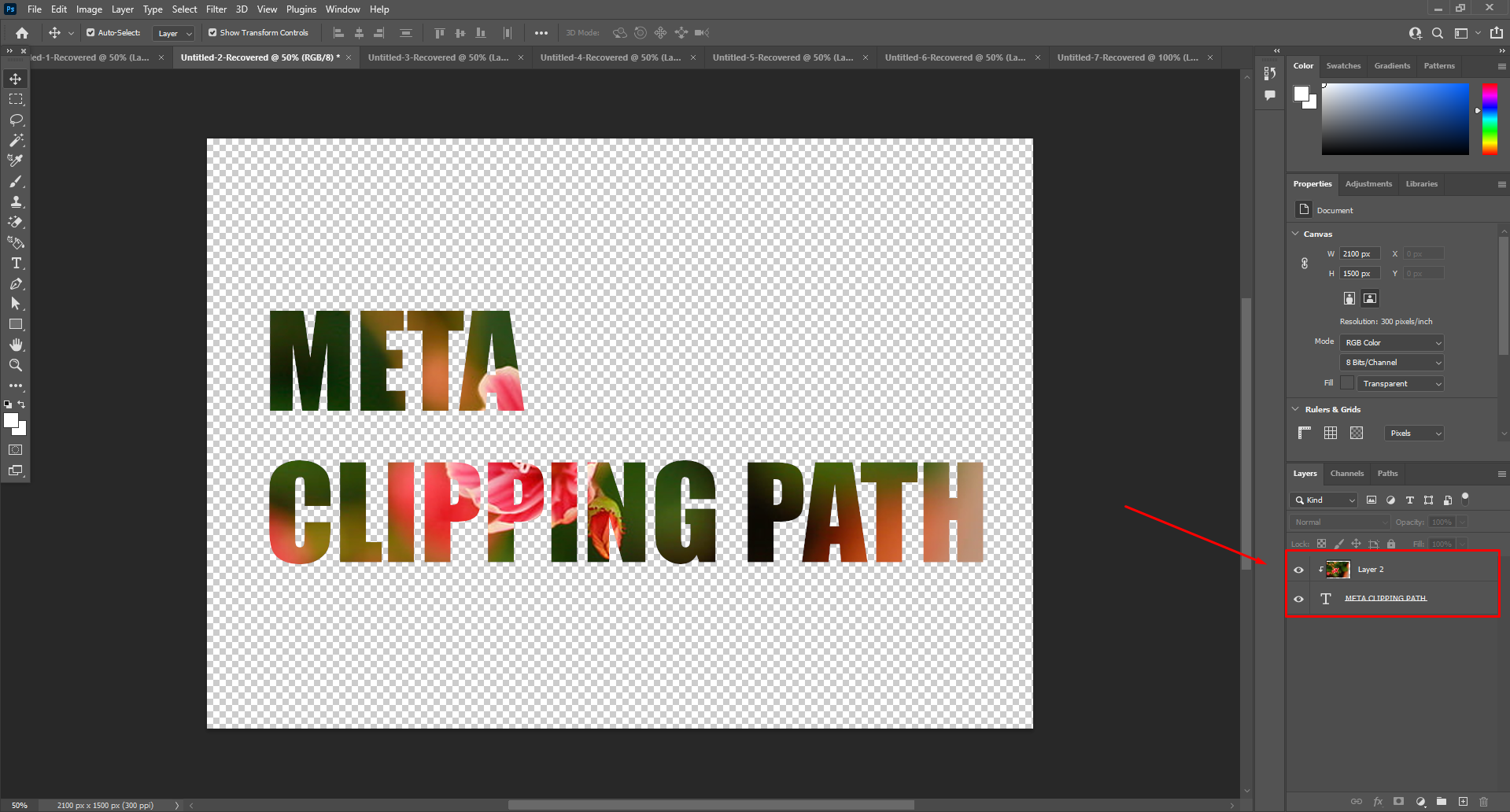Open the RGB Color mode dropdown
This screenshot has height=812, width=1510.
pos(1390,342)
